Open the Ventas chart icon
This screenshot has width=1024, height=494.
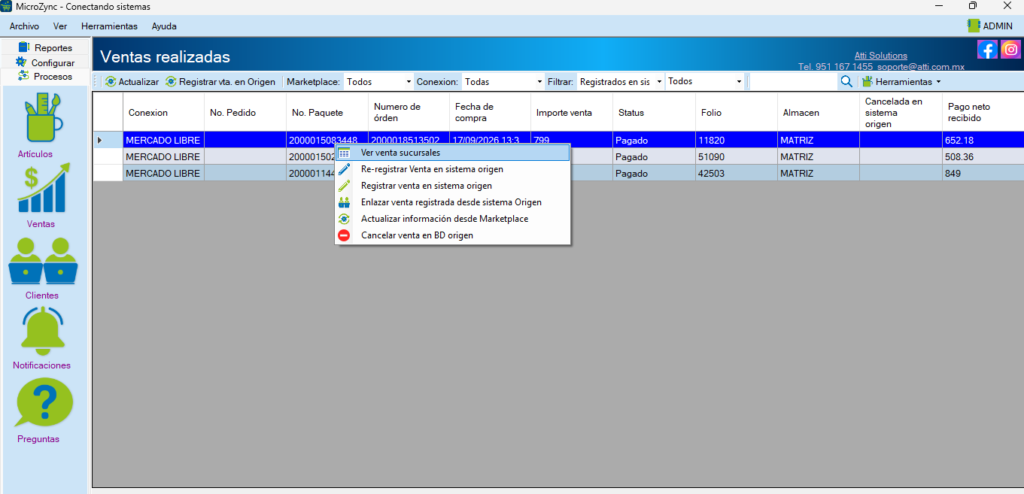click(43, 189)
